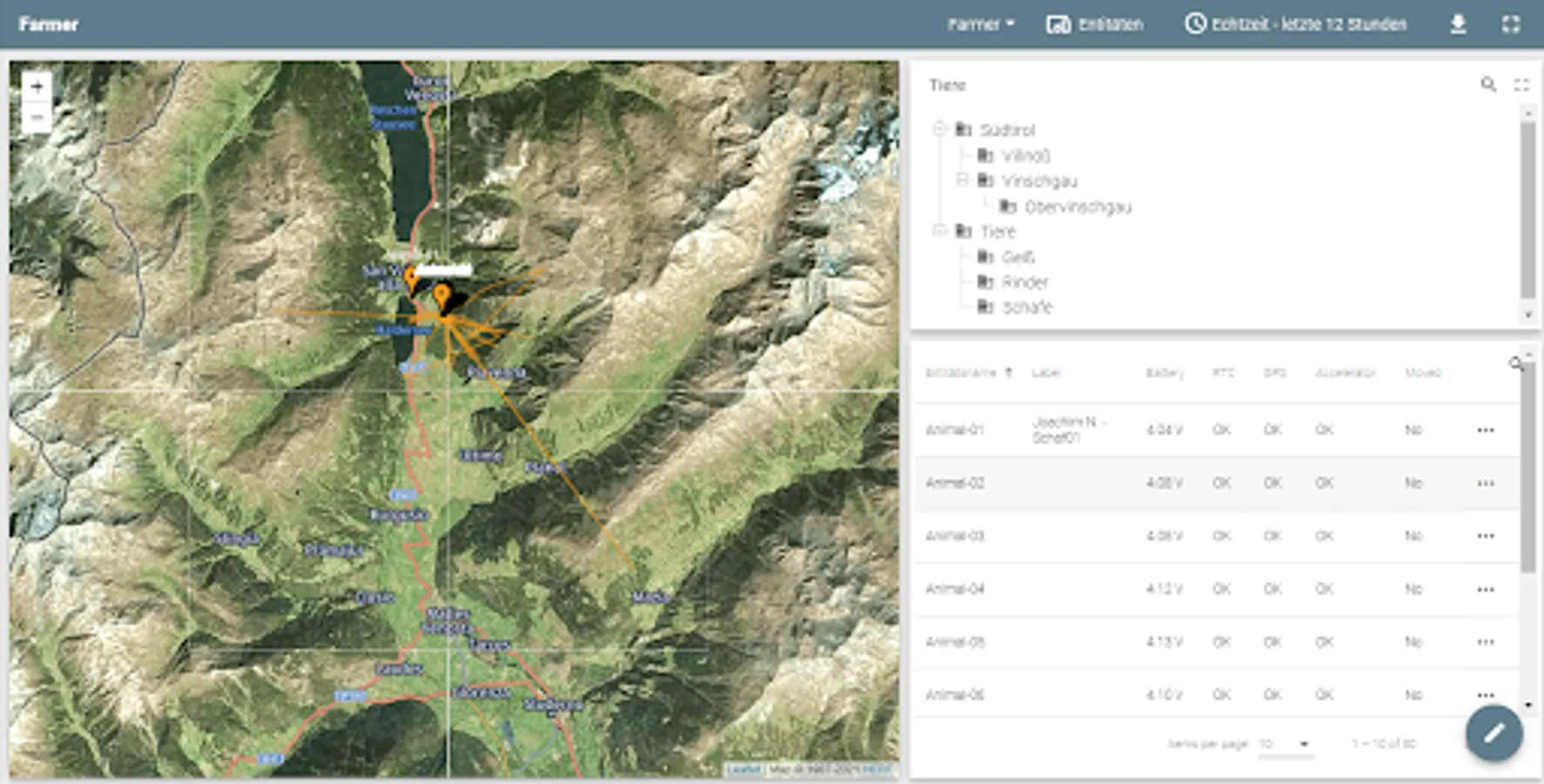The height and width of the screenshot is (784, 1544).
Task: Collapse the Vinschgau tree node
Action: 962,180
